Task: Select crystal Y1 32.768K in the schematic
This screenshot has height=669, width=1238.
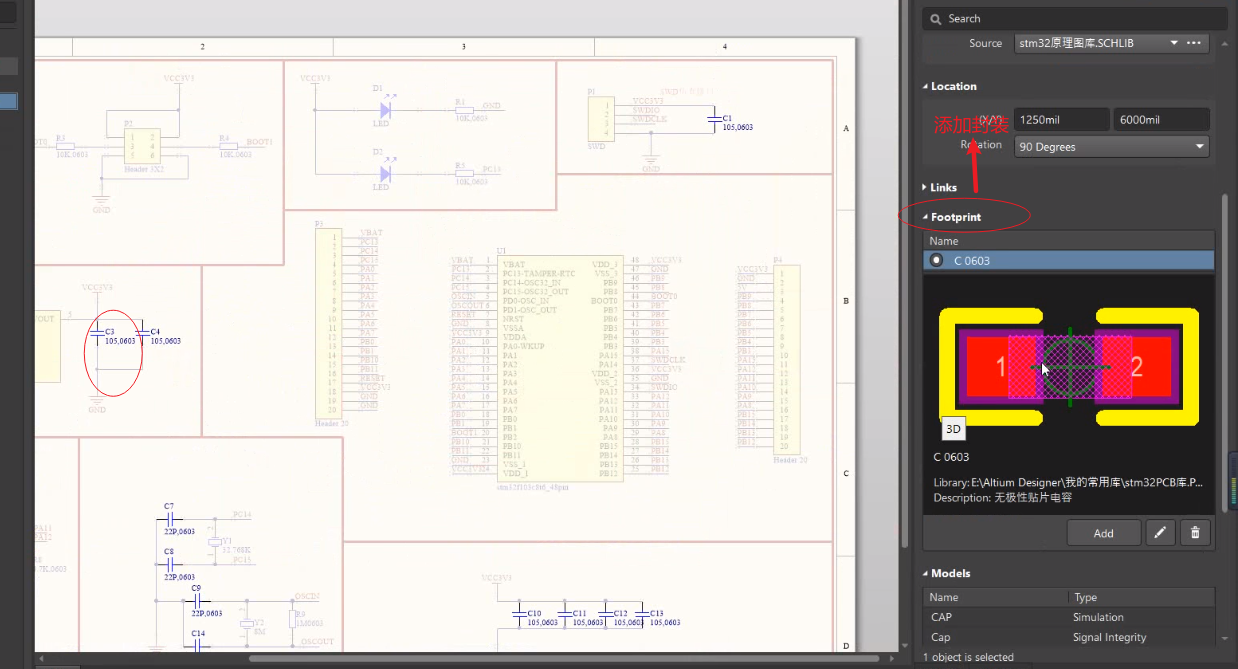Action: (213, 542)
